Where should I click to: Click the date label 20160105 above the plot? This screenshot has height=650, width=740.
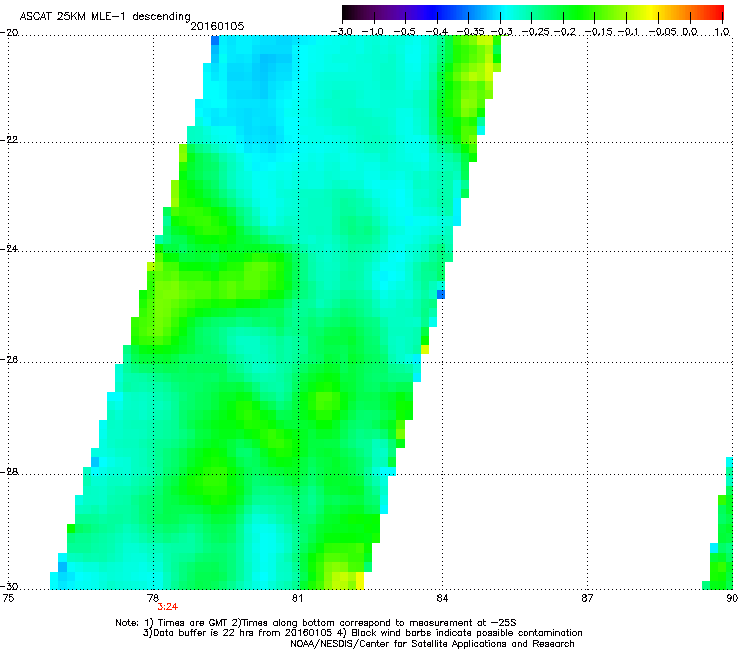point(217,26)
